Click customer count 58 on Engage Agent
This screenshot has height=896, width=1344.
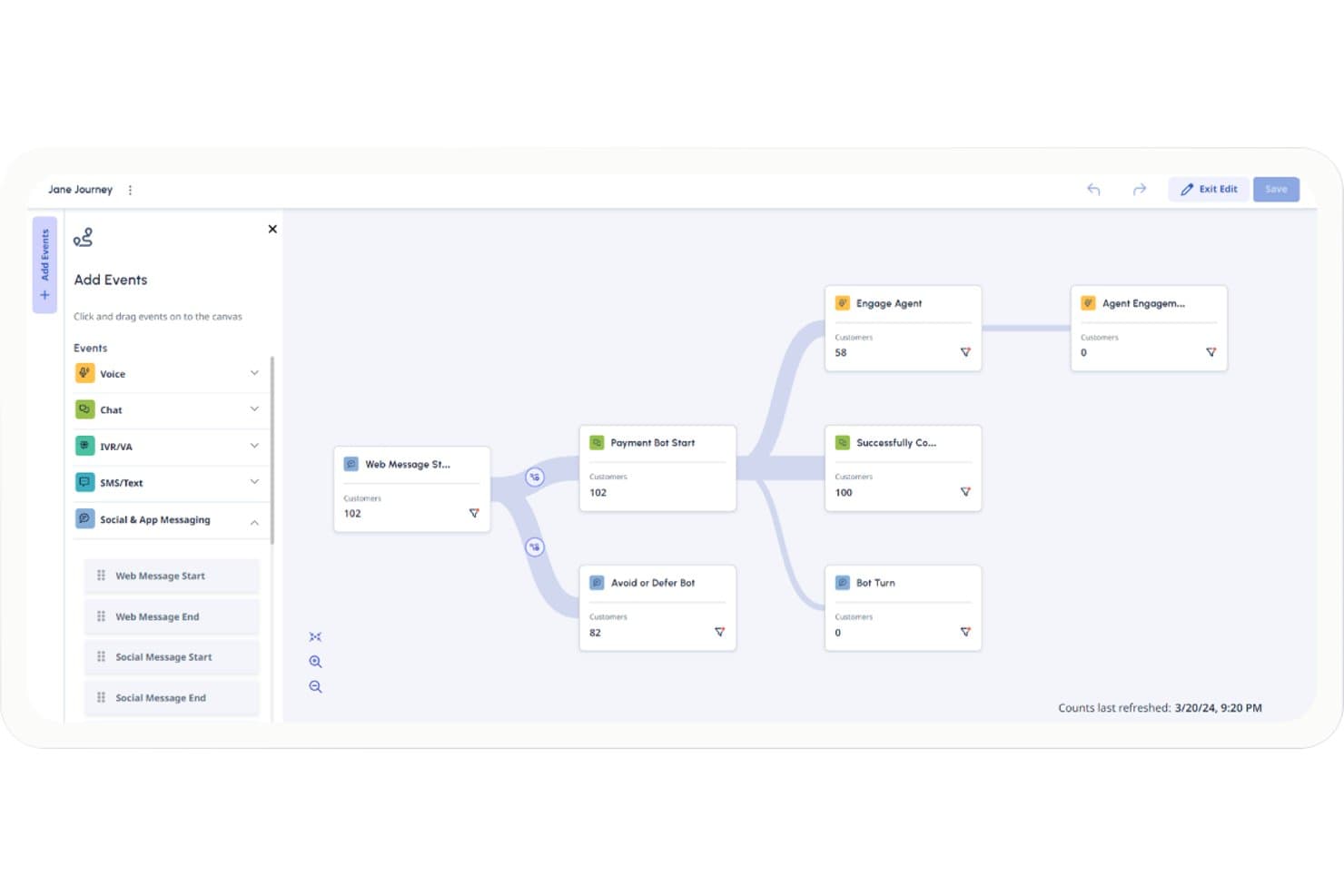click(x=841, y=352)
